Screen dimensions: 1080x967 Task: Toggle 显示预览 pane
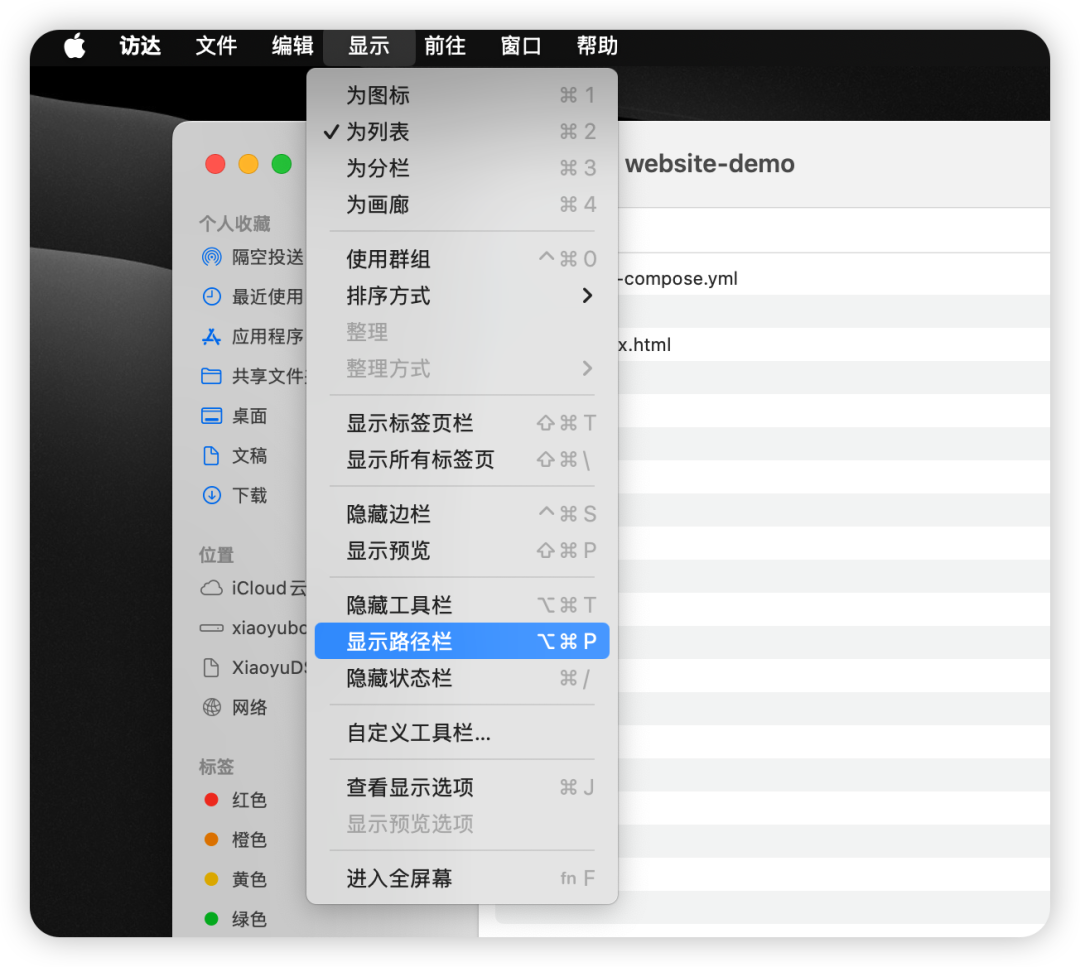tap(462, 550)
